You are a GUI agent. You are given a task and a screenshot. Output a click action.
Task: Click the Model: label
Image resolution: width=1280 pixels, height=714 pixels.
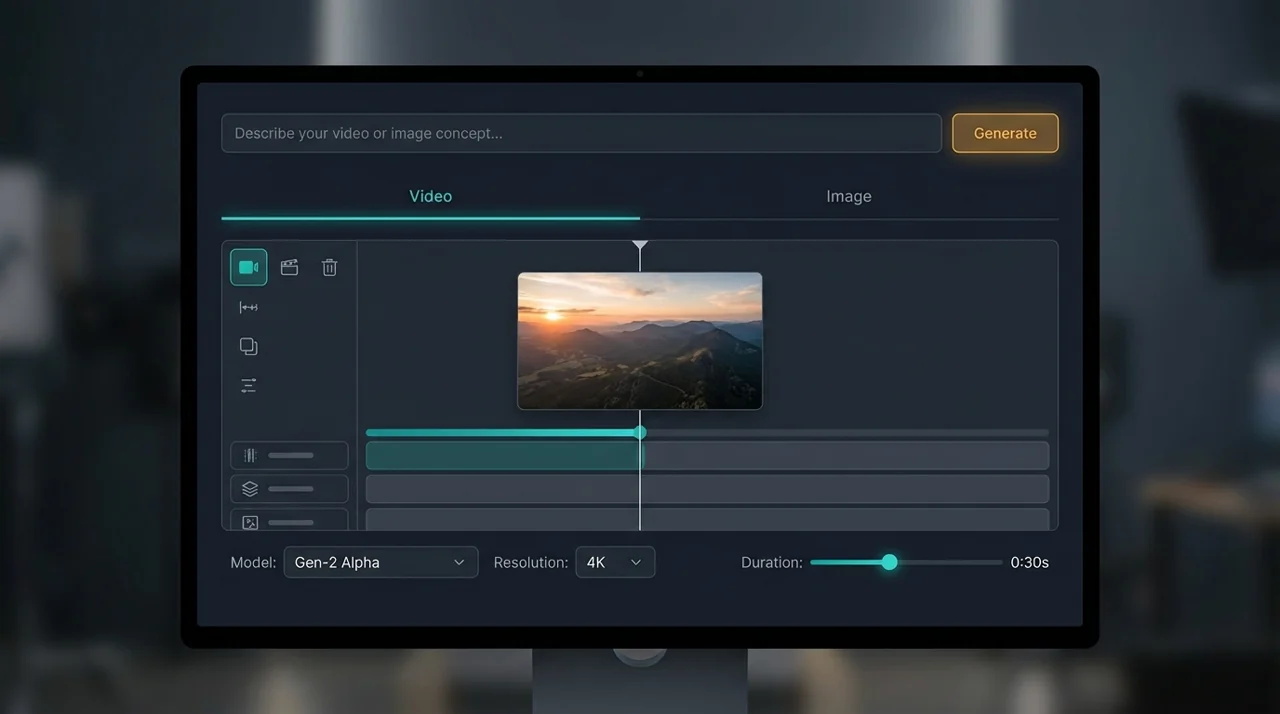pos(253,562)
